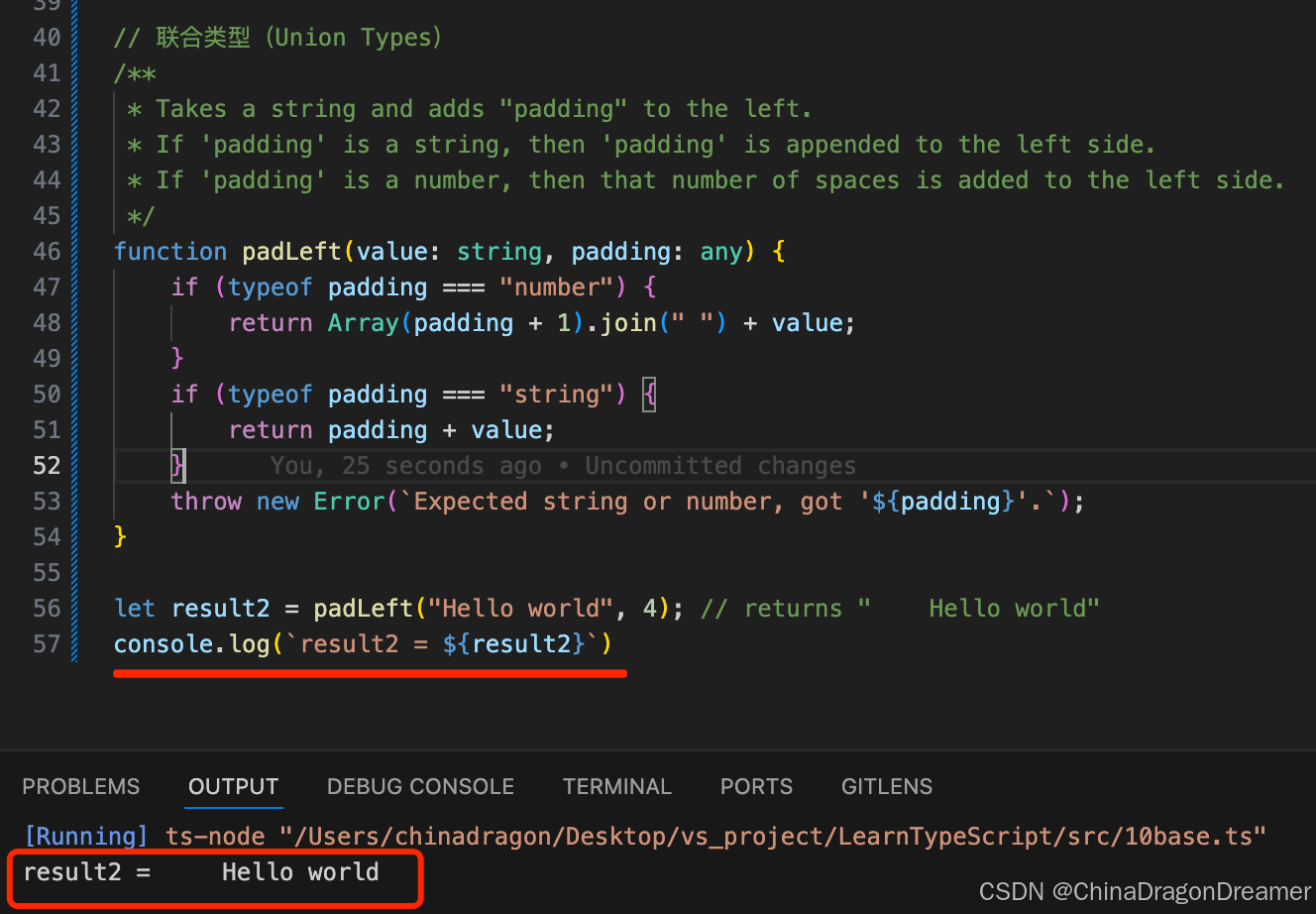This screenshot has height=914, width=1316.
Task: Click the "string" literal on line 50
Action: tap(556, 395)
